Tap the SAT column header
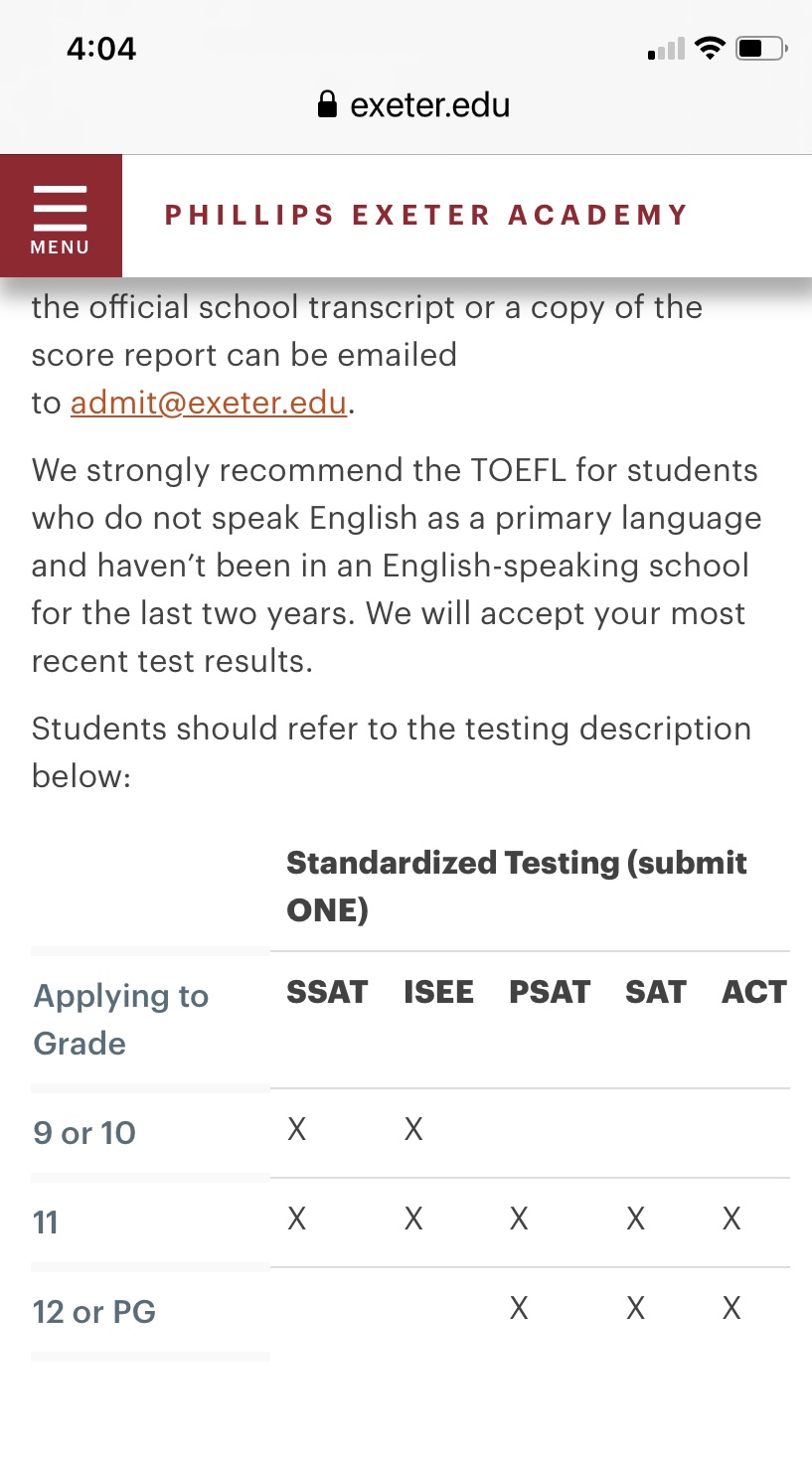812x1466 pixels. pos(656,992)
